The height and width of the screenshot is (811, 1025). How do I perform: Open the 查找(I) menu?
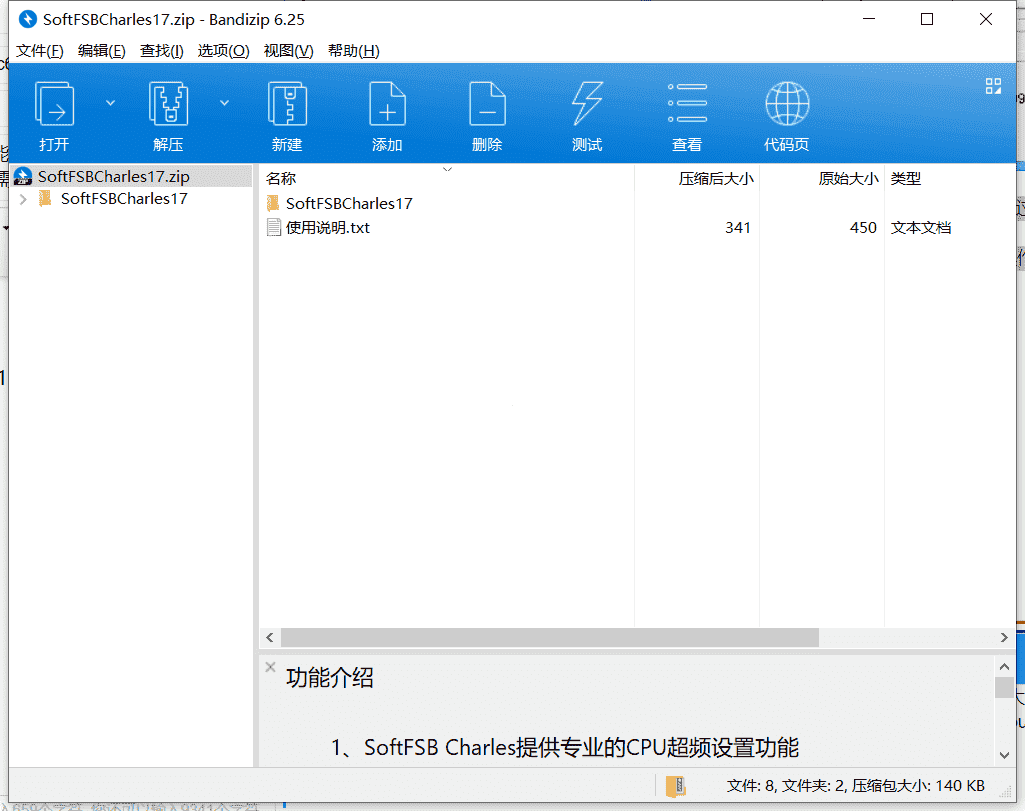coord(161,51)
